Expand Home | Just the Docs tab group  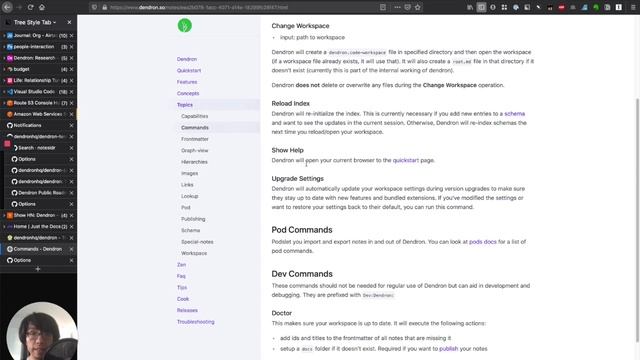click(4, 227)
